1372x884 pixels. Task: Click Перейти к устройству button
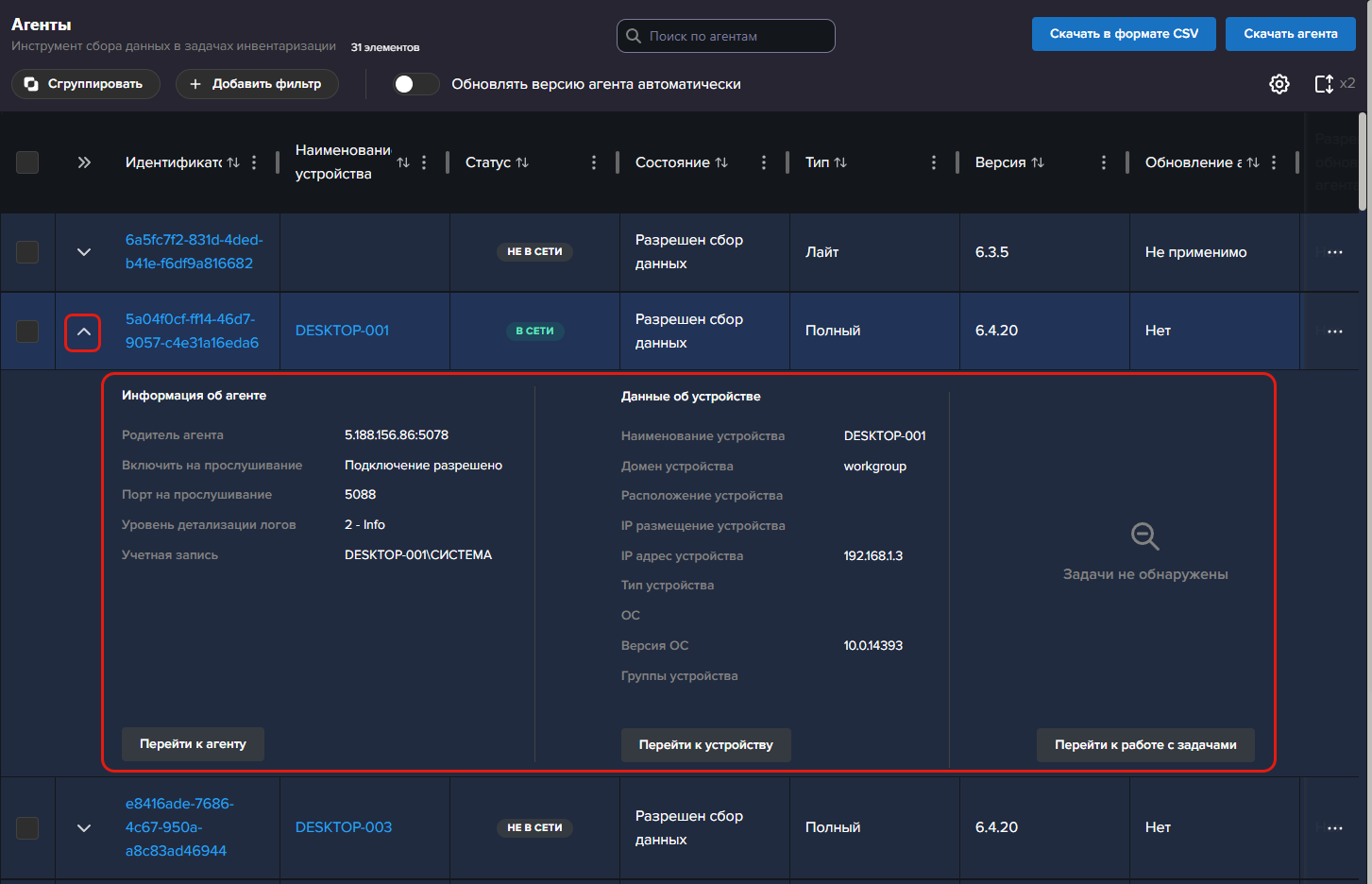[x=705, y=745]
